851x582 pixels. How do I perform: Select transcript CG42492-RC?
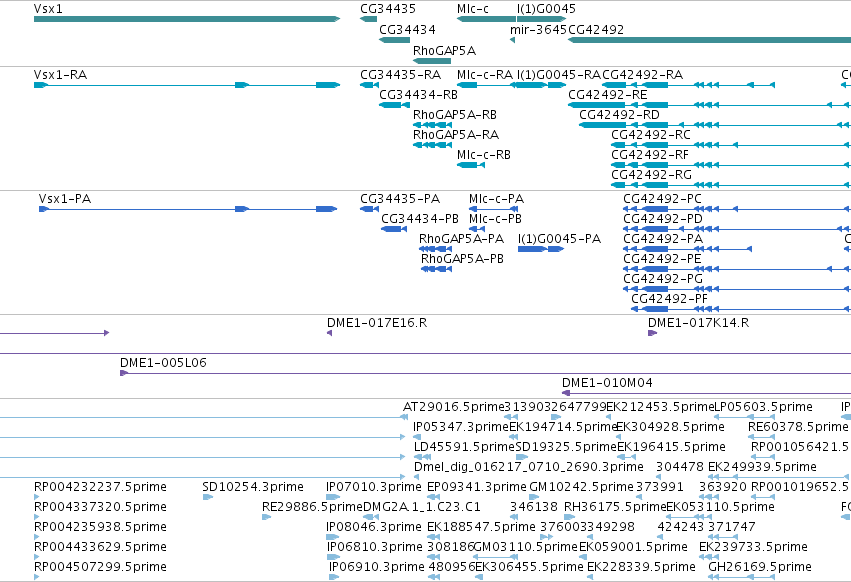(x=731, y=145)
